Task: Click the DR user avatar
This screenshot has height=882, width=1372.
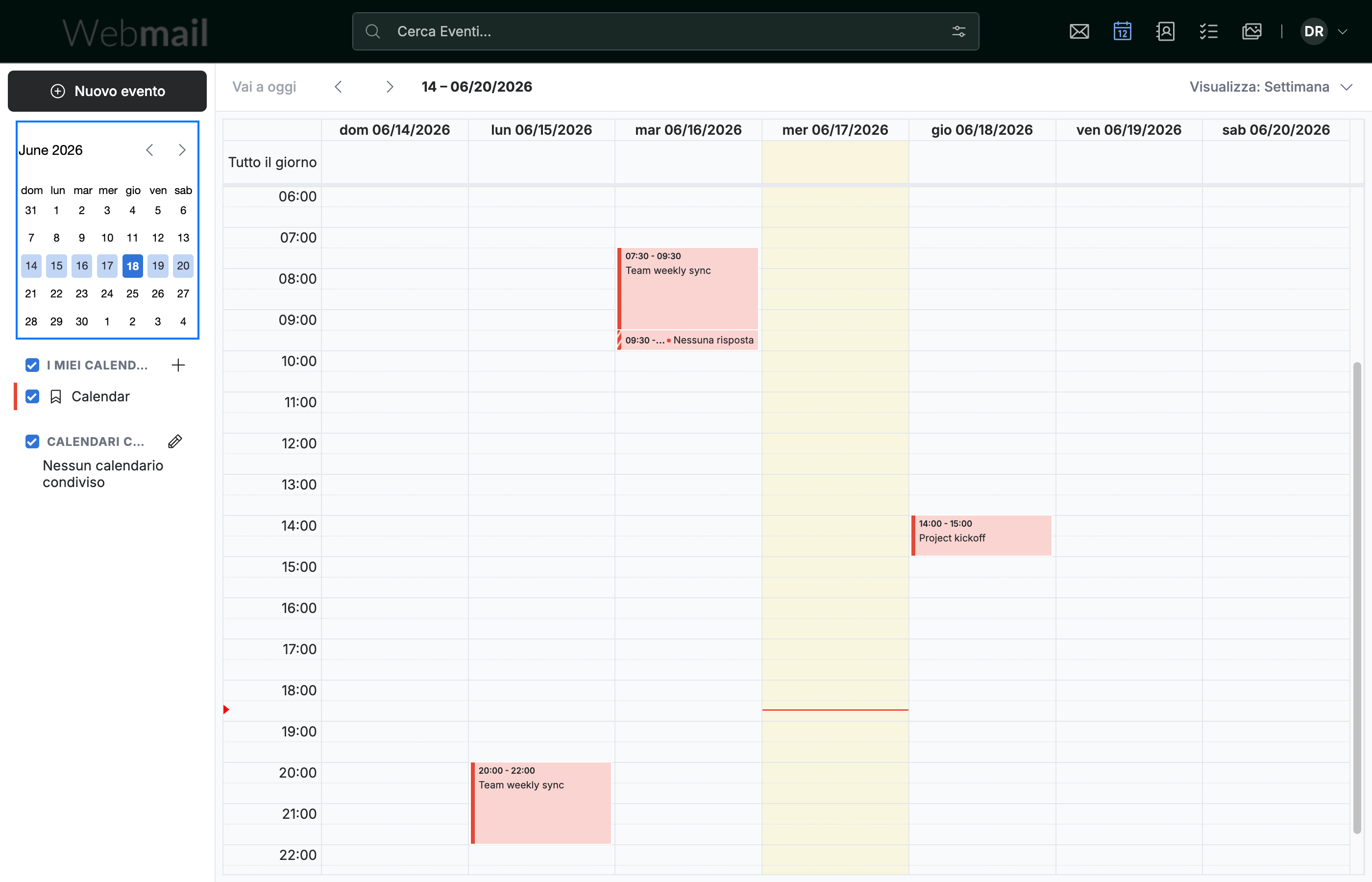Action: point(1314,31)
